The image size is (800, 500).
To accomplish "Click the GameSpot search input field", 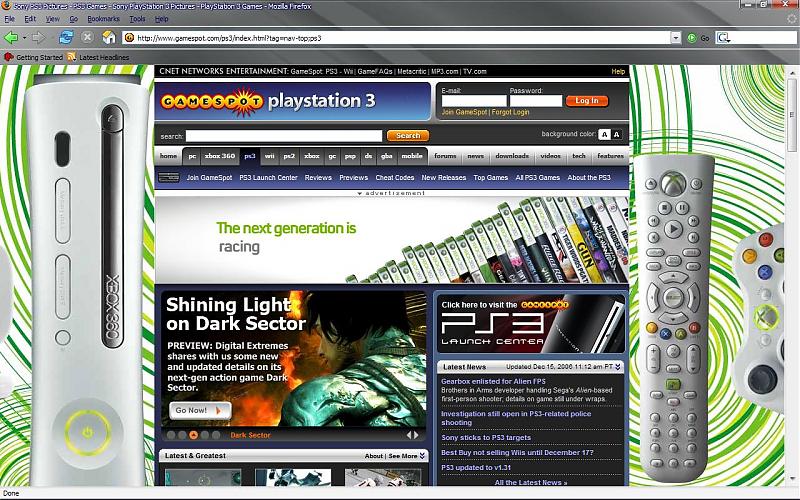I will coord(284,136).
